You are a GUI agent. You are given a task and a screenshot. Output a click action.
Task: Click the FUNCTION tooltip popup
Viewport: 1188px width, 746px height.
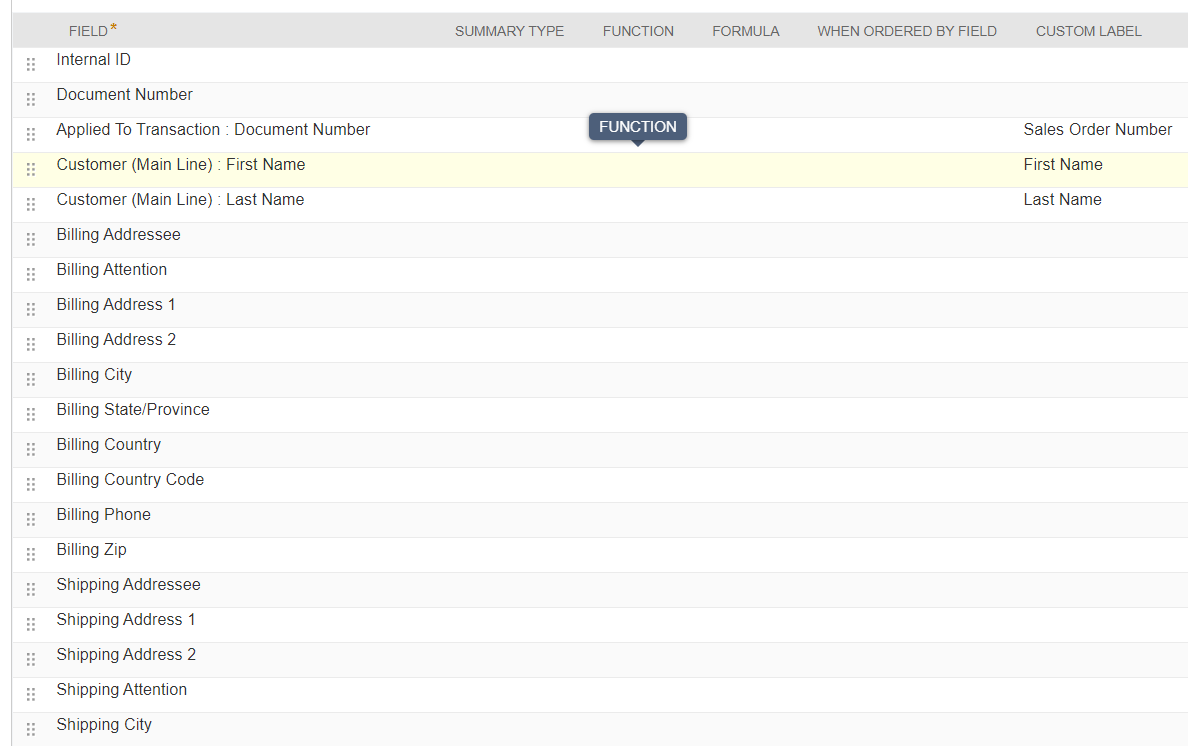click(638, 126)
